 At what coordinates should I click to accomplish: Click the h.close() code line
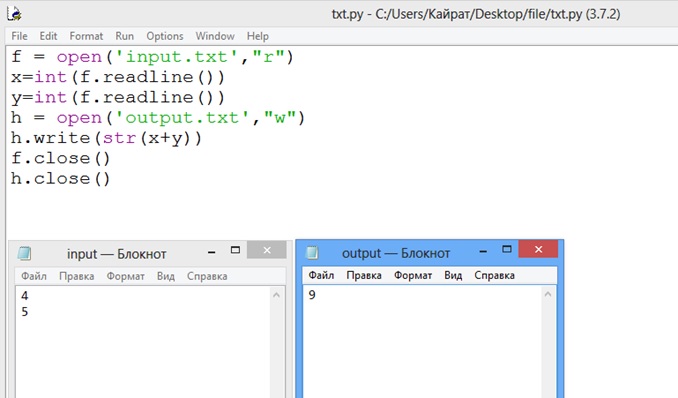tap(61, 179)
